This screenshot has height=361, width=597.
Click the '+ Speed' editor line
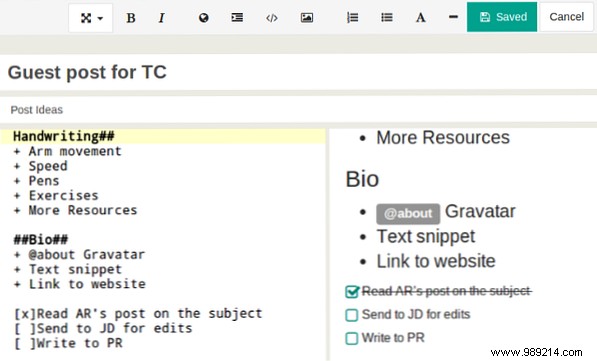pos(40,166)
